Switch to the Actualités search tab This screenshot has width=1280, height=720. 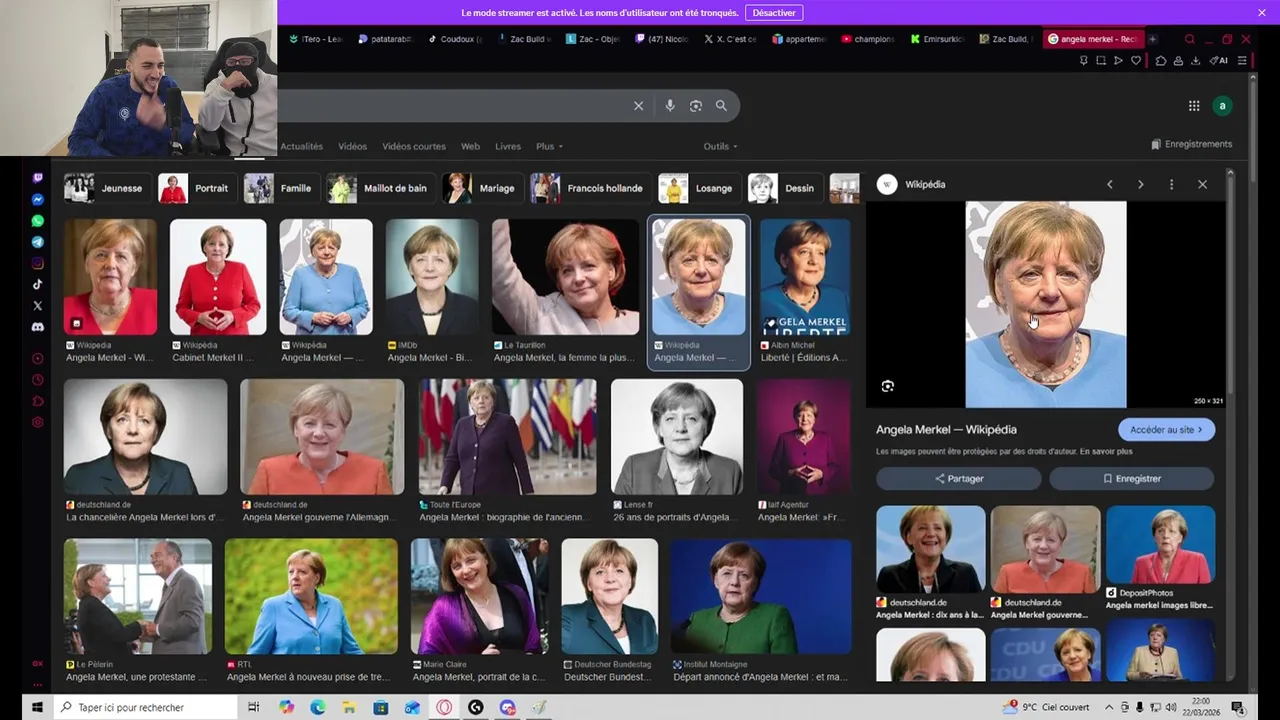[x=301, y=146]
